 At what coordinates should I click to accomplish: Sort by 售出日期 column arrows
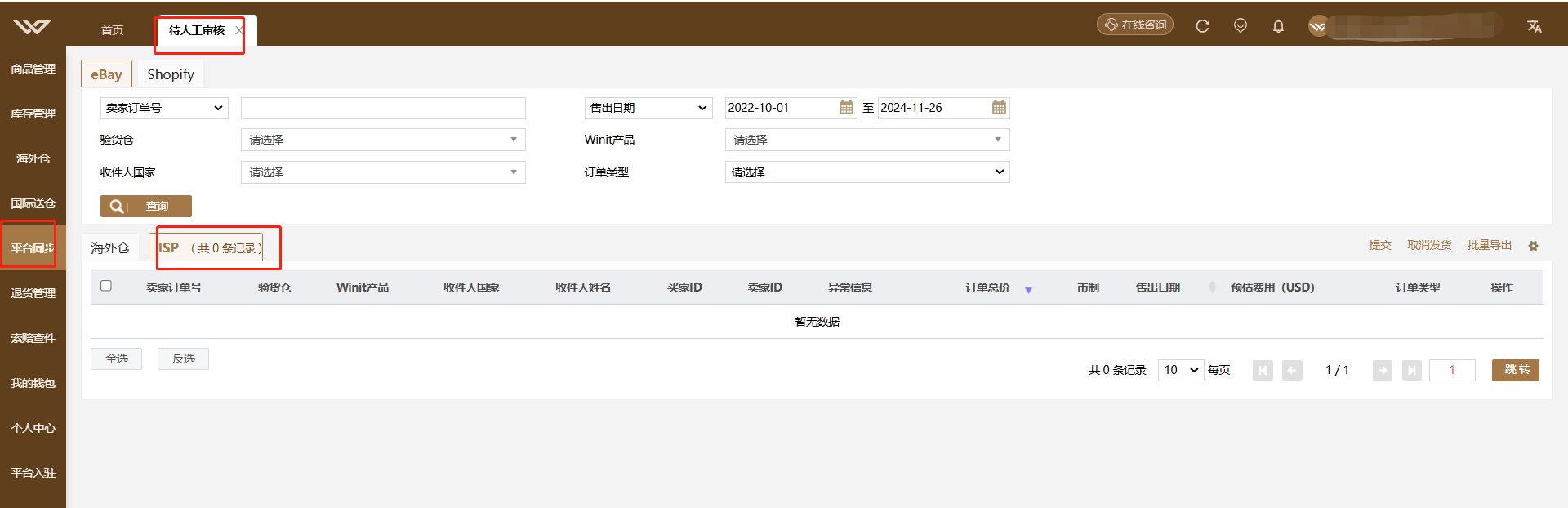point(1212,287)
